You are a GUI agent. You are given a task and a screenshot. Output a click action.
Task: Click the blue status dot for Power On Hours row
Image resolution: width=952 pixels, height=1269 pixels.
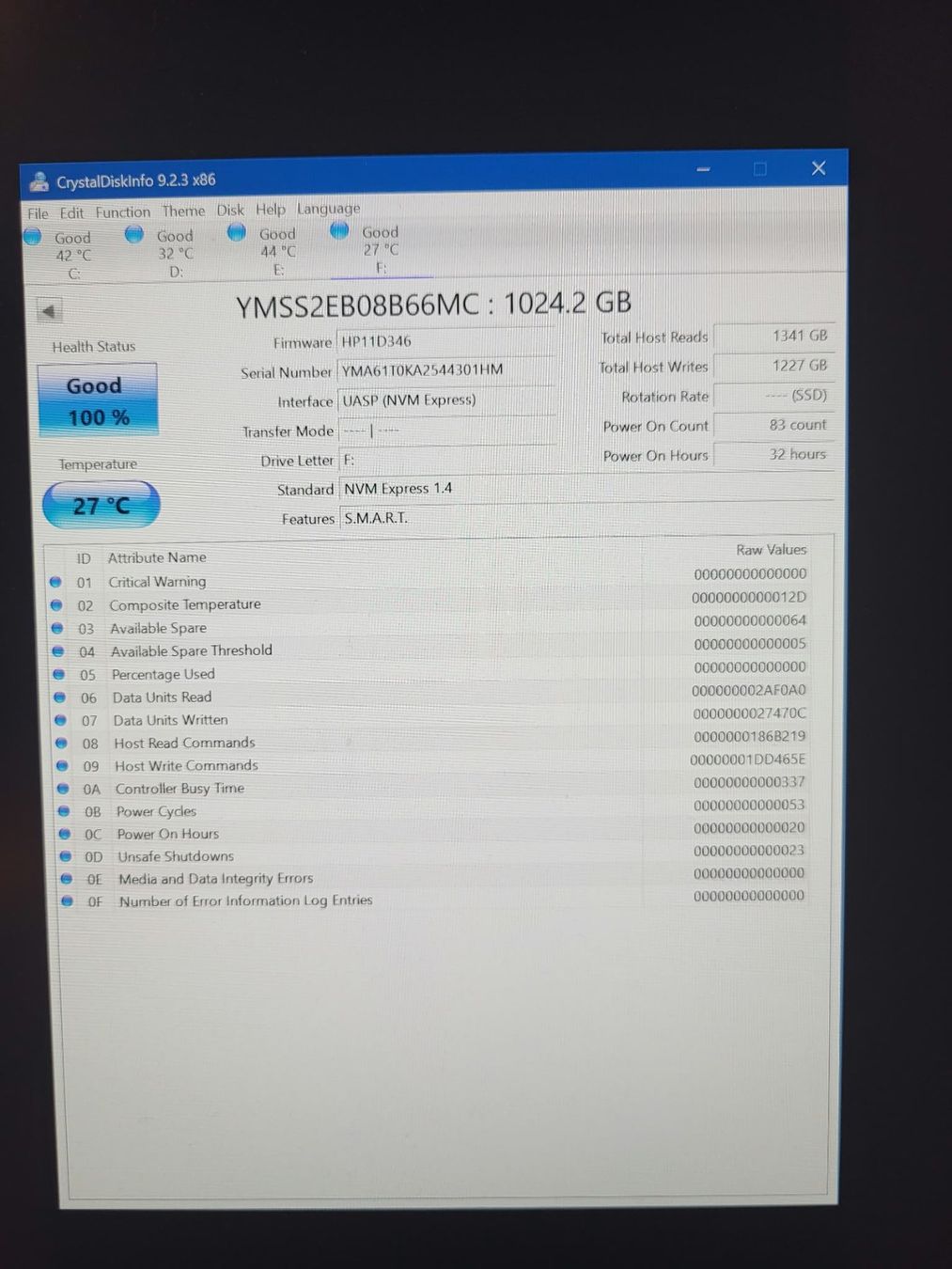pyautogui.click(x=65, y=834)
